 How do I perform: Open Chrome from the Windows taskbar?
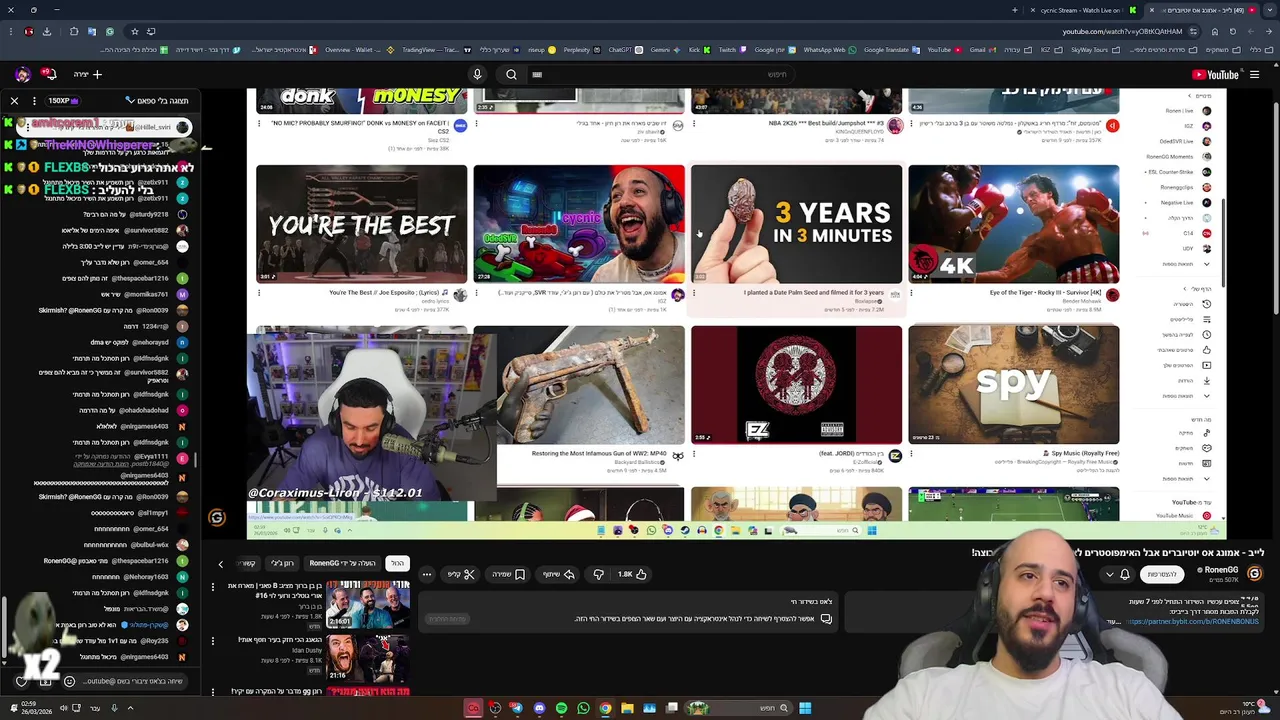(x=605, y=708)
